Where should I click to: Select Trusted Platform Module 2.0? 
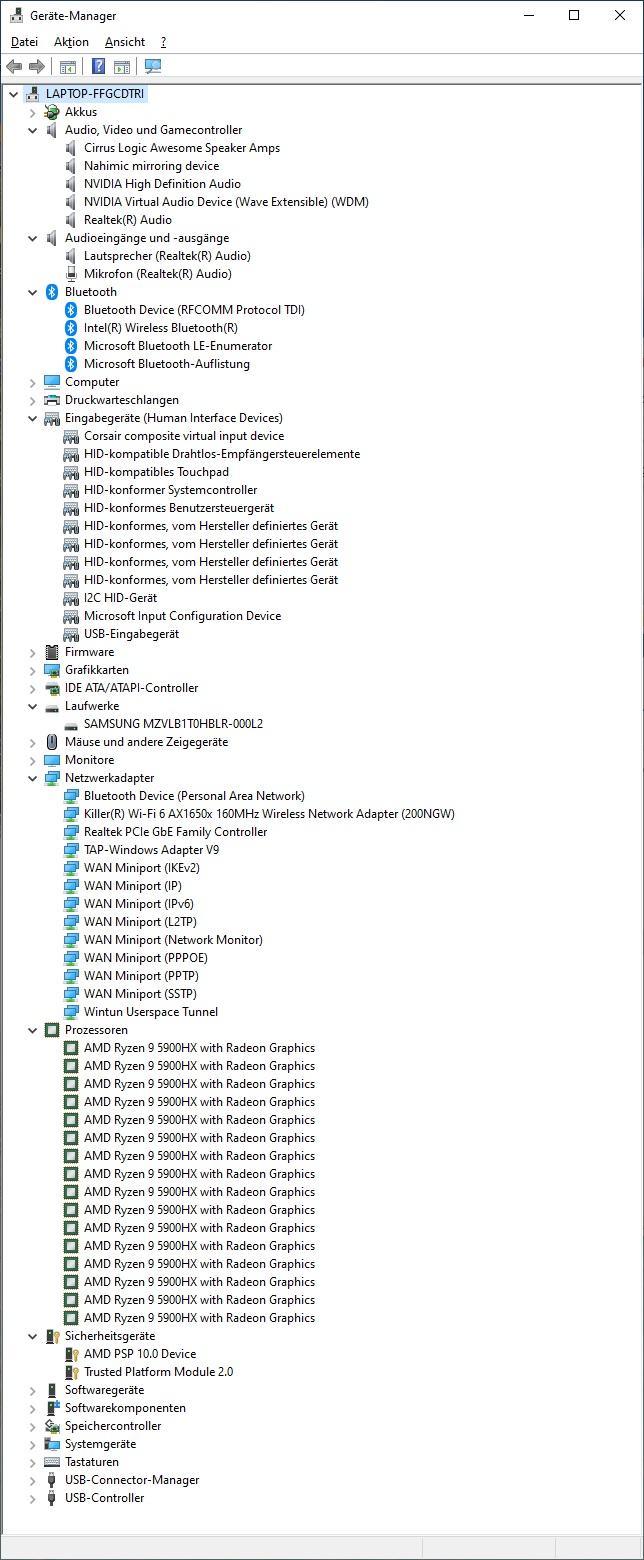(158, 1372)
